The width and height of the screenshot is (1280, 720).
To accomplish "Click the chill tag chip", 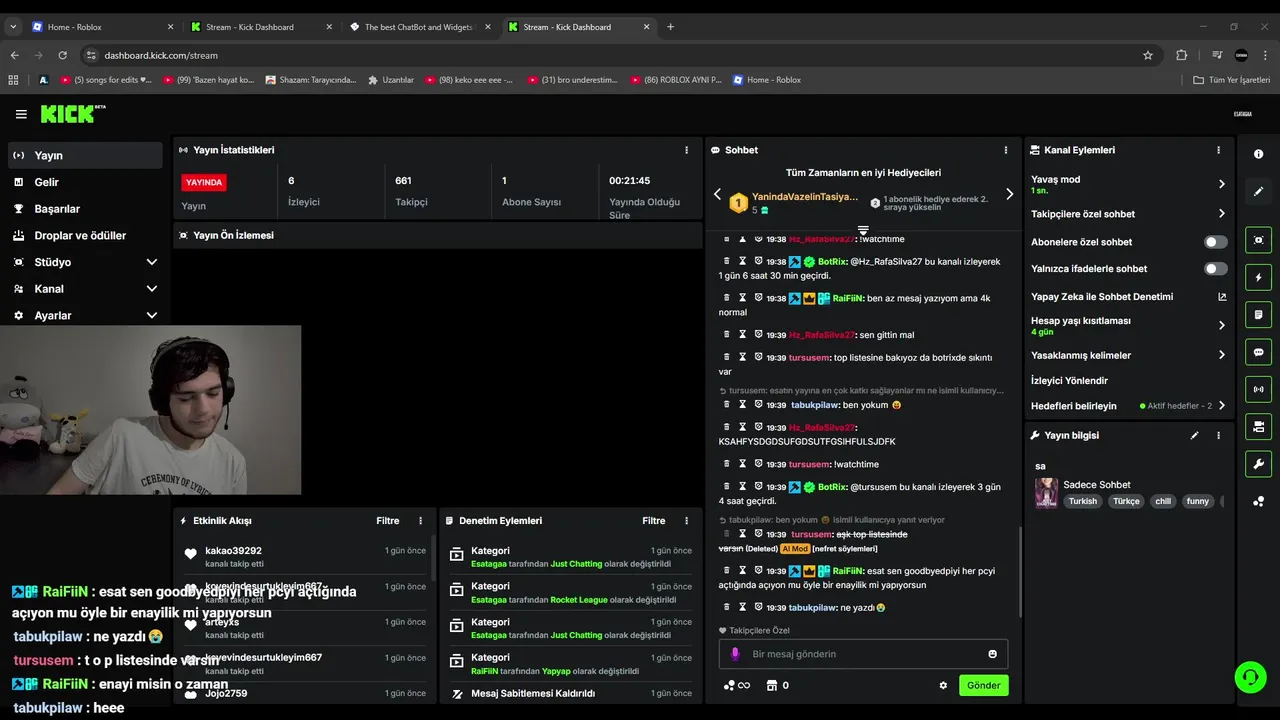I will (x=1162, y=501).
